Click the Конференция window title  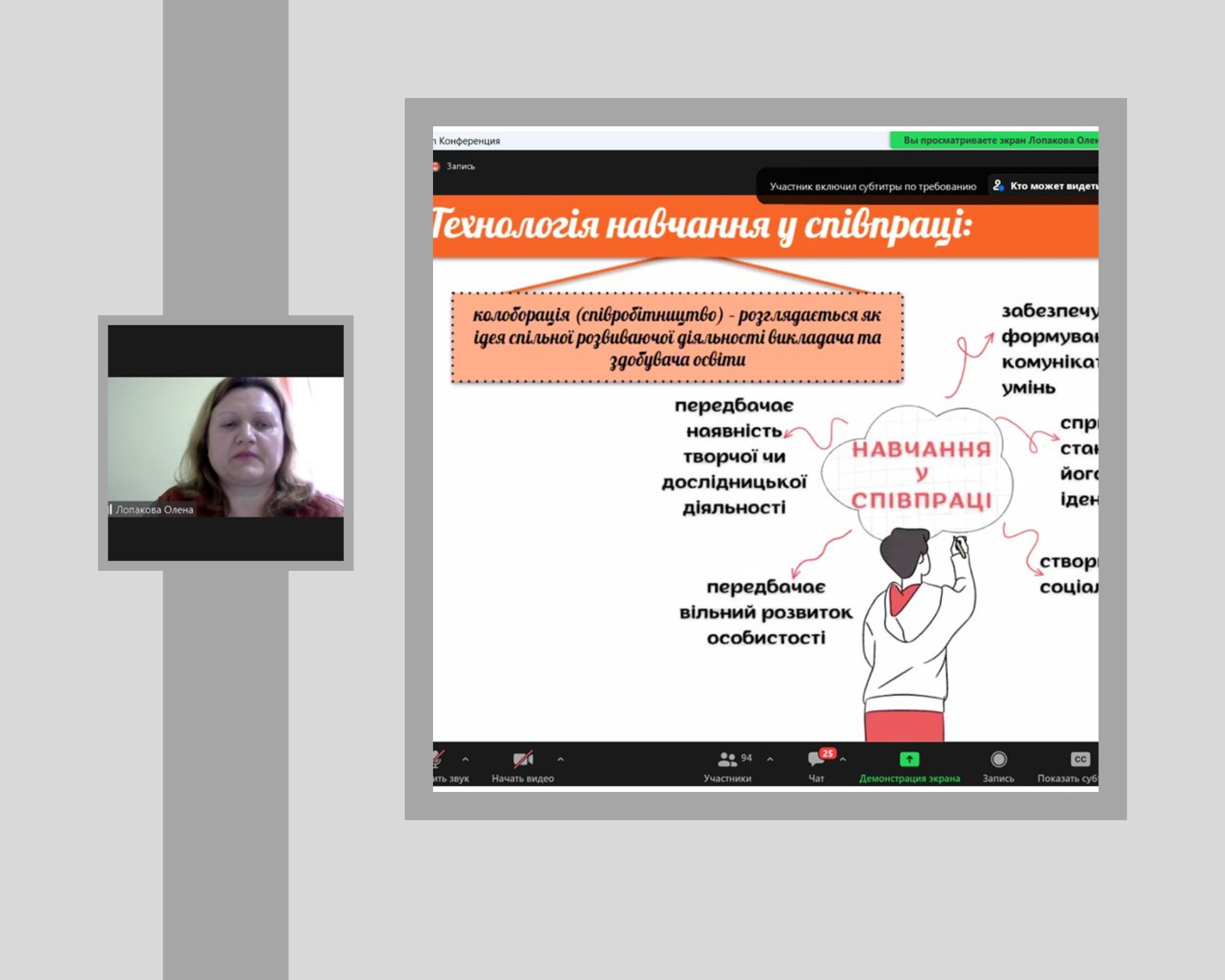pyautogui.click(x=469, y=141)
